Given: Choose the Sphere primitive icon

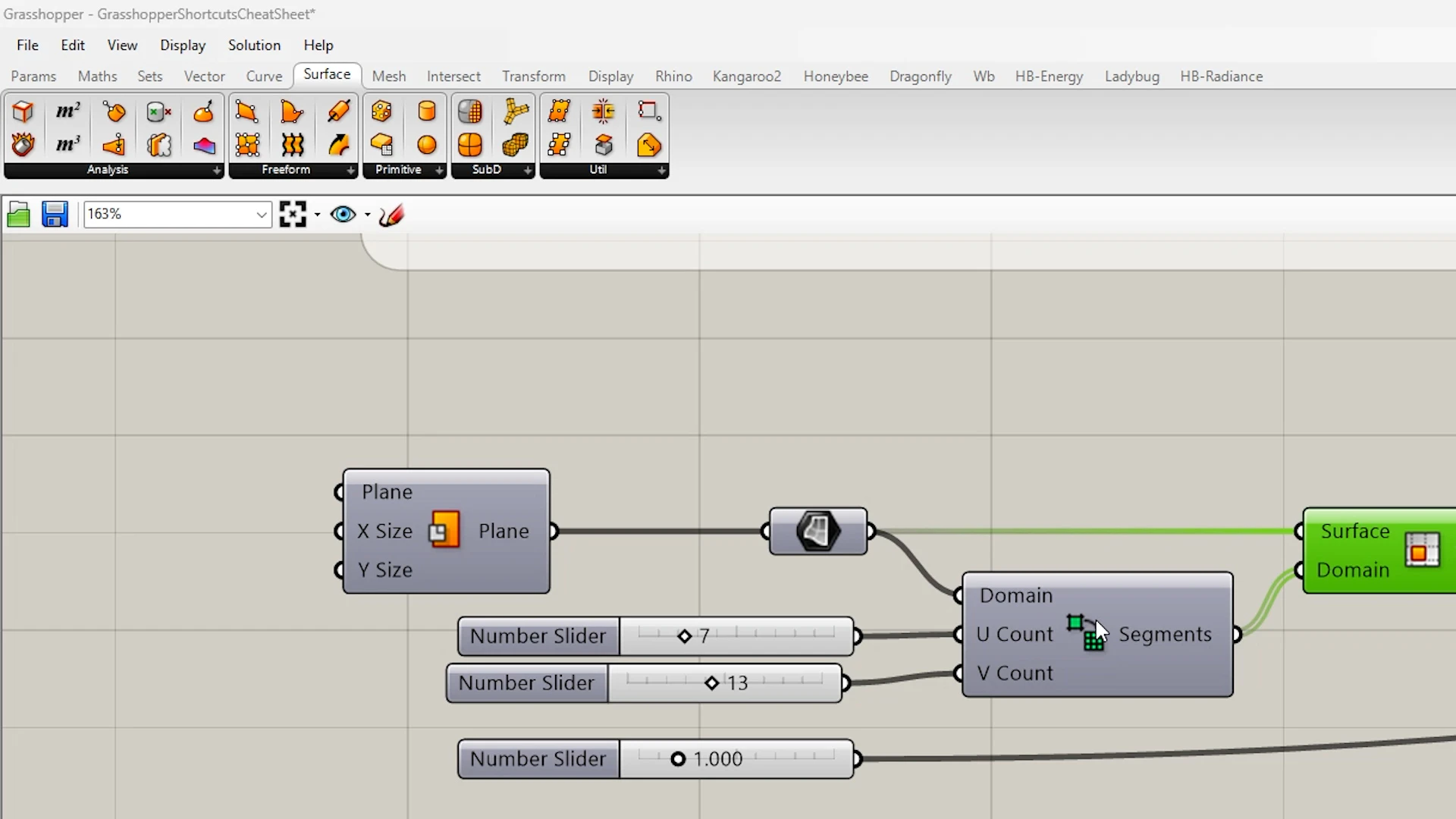Looking at the screenshot, I should point(427,145).
